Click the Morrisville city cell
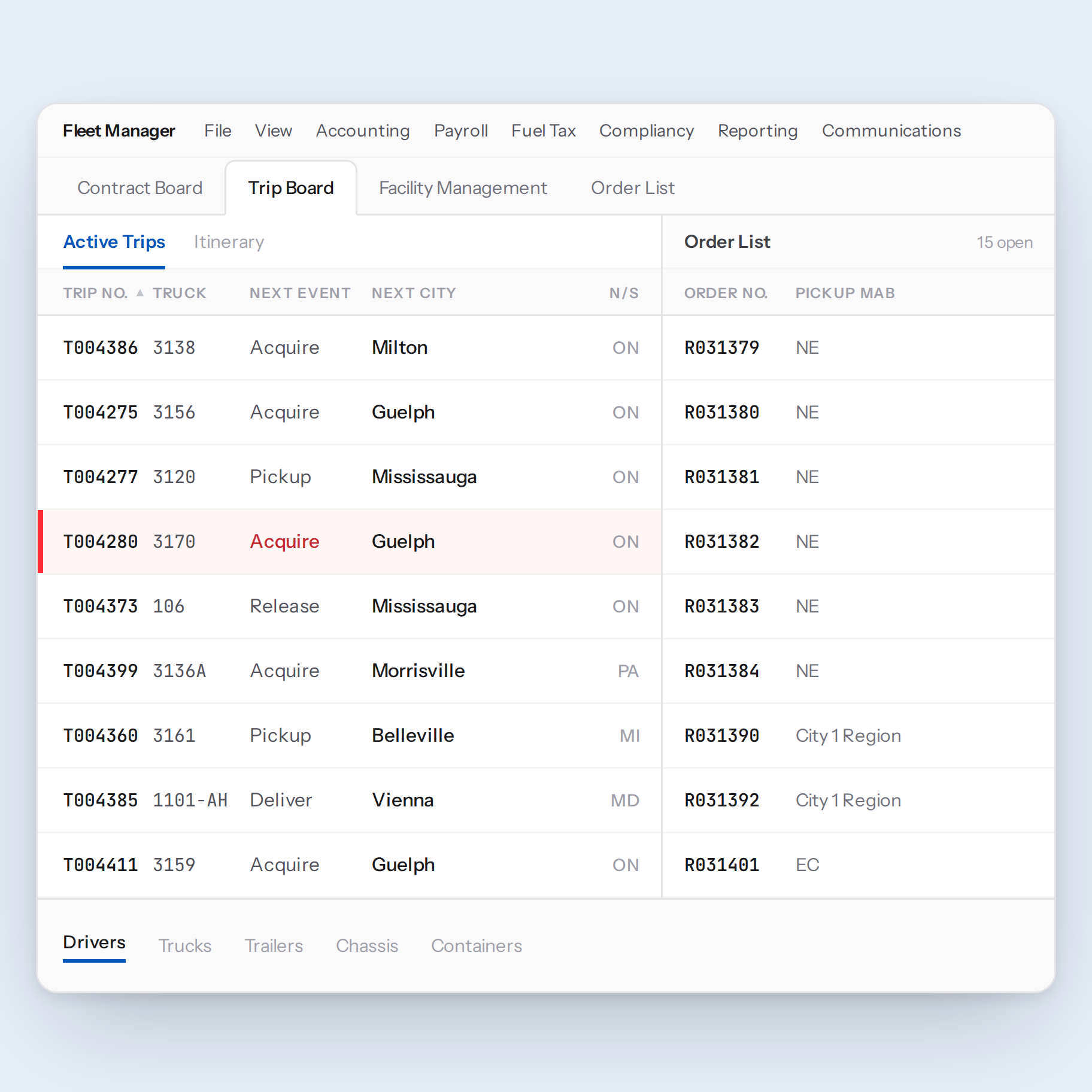This screenshot has height=1092, width=1092. 418,671
